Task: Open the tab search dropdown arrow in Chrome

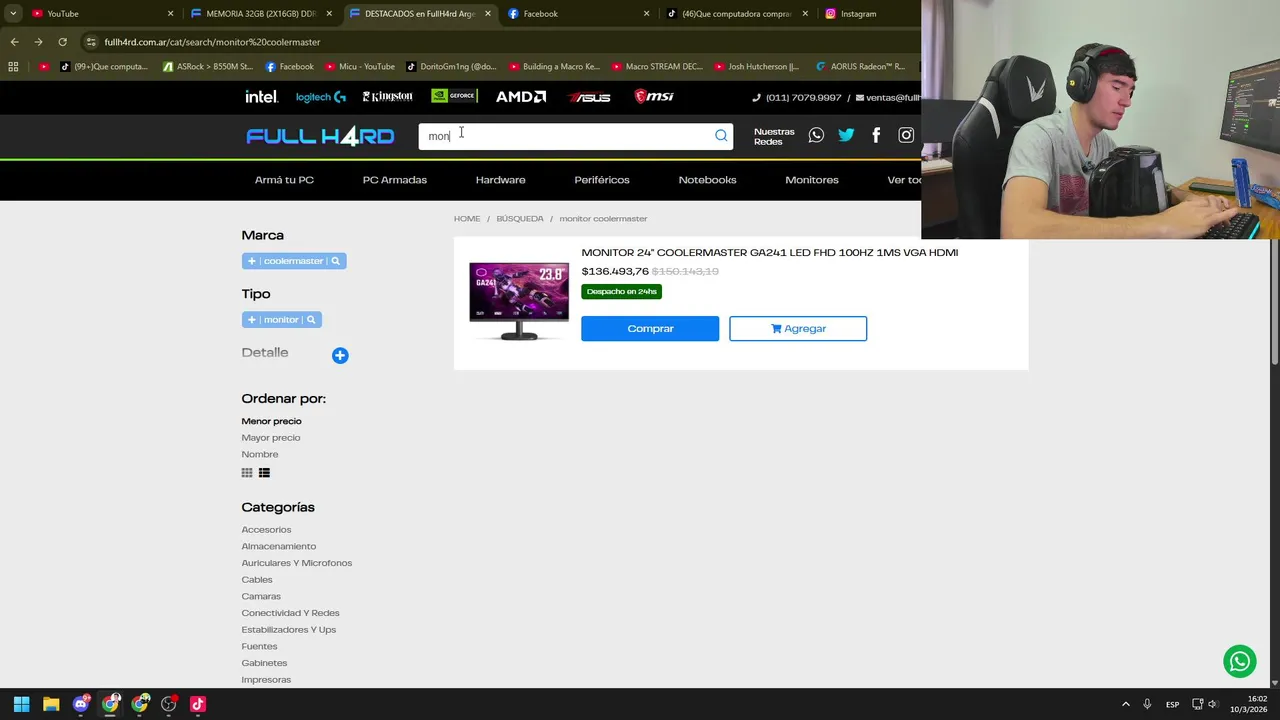Action: coord(13,14)
